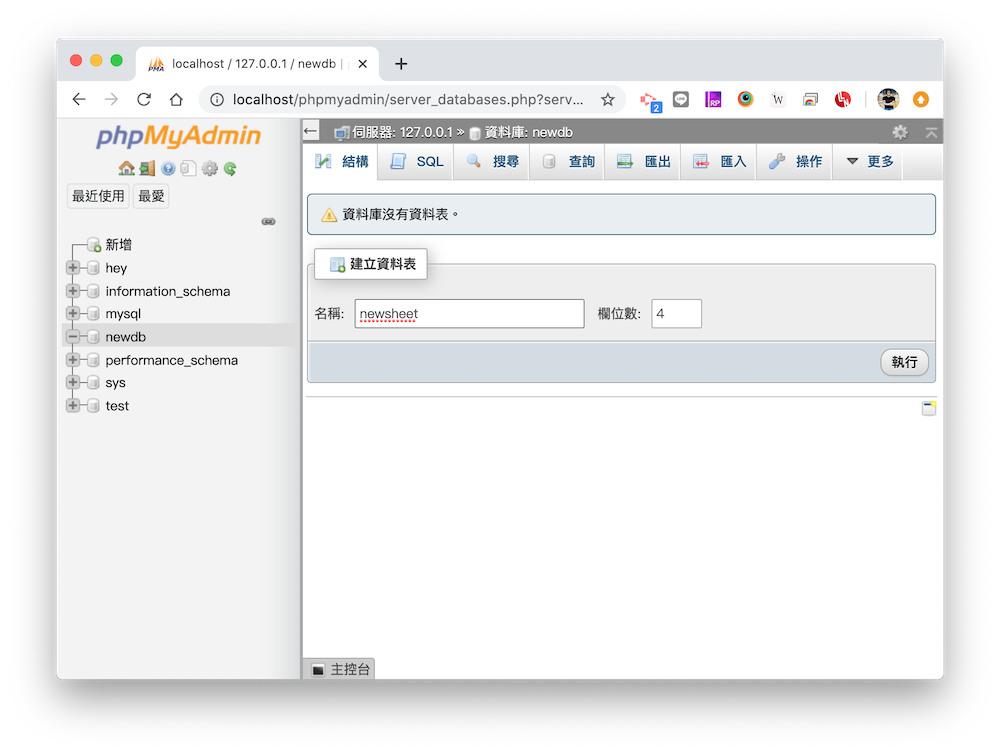Bookmark this page with the star

pos(608,100)
